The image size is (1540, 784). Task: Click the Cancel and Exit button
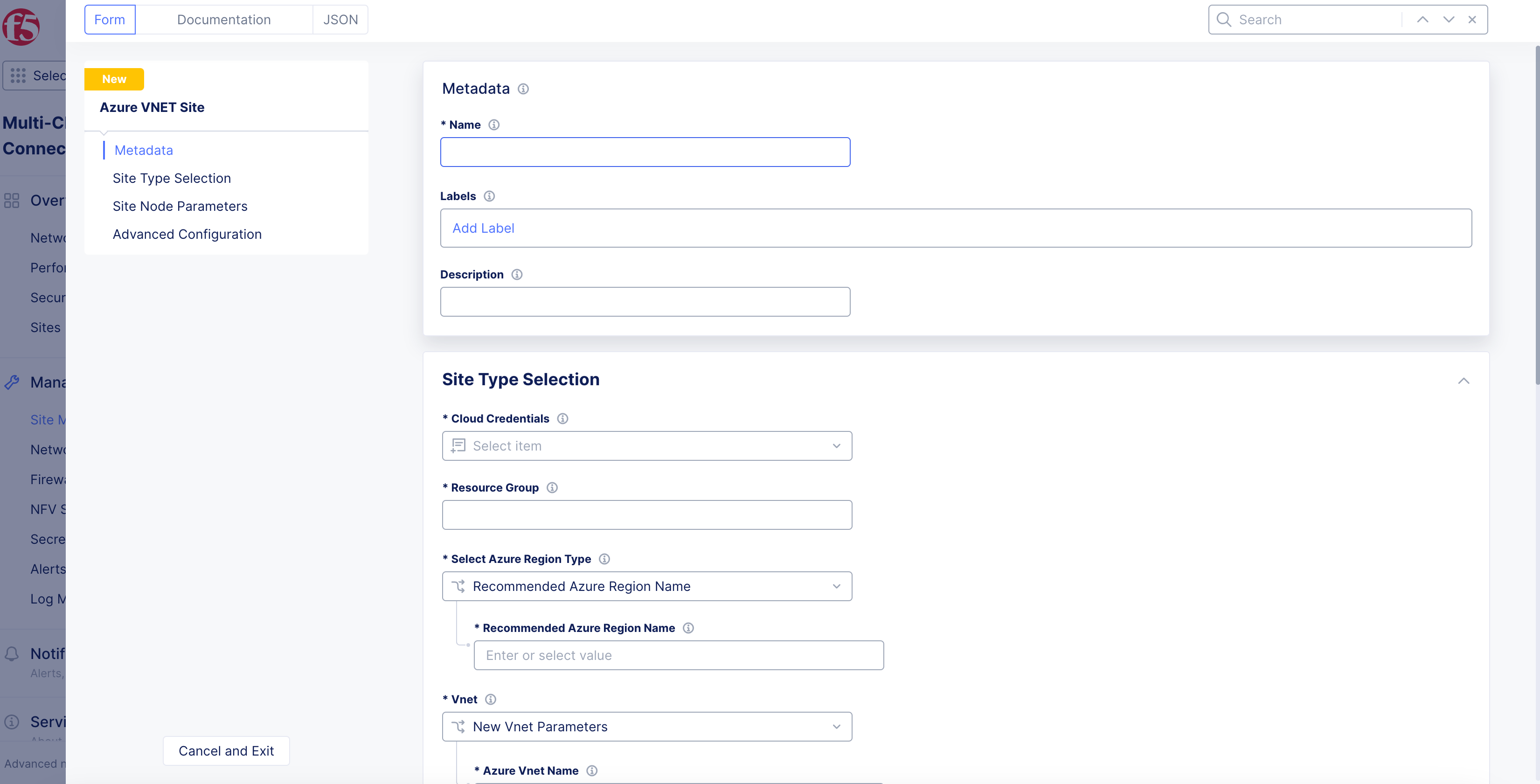(226, 750)
